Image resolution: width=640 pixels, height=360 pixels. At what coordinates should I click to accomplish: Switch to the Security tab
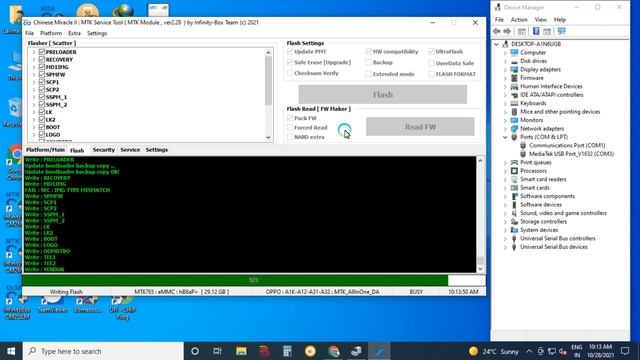[x=104, y=150]
